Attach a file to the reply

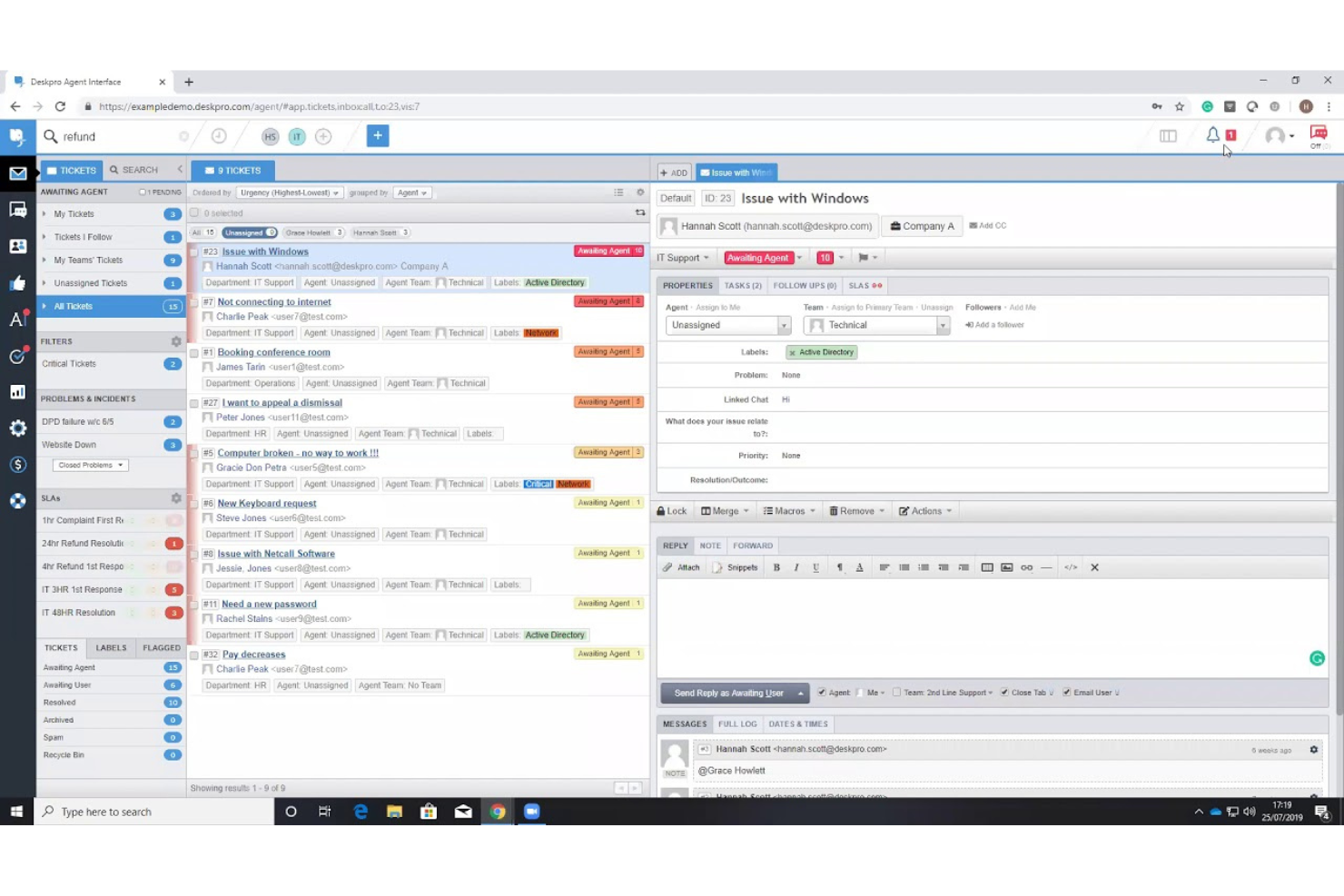(x=682, y=566)
